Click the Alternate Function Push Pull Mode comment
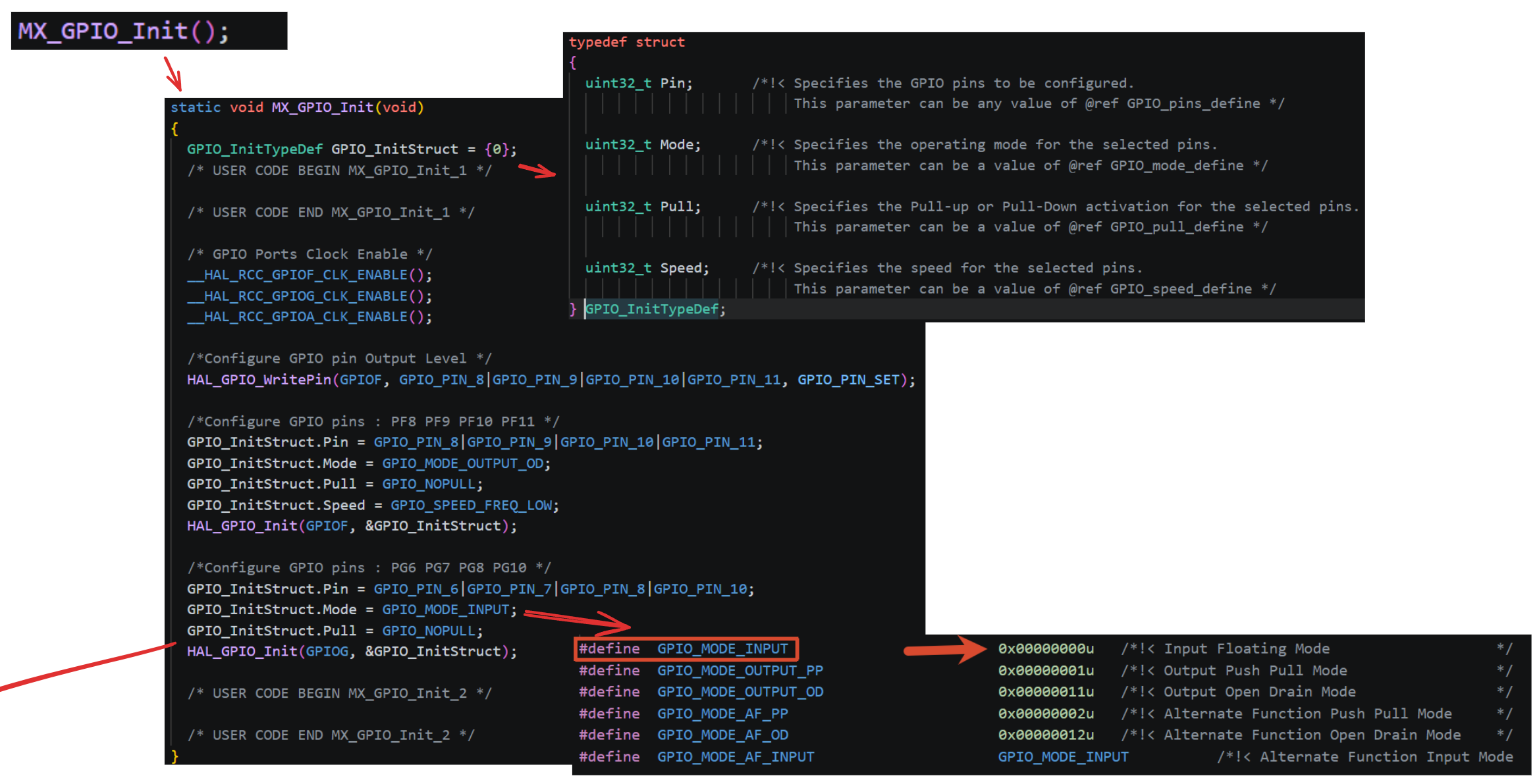 [1308, 714]
